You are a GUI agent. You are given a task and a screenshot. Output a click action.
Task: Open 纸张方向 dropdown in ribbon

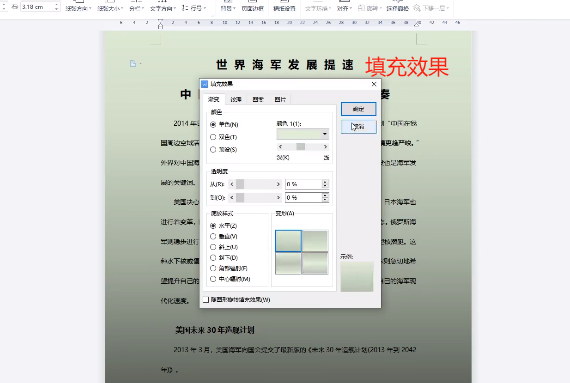pos(78,8)
